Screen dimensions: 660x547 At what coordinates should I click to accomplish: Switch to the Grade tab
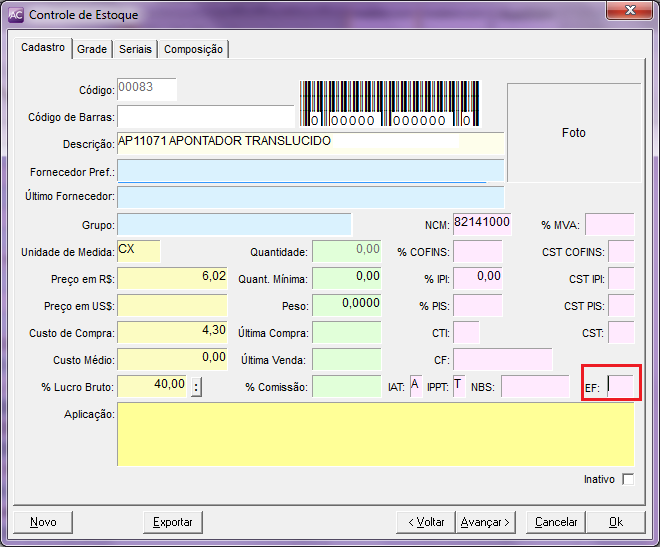coord(92,49)
